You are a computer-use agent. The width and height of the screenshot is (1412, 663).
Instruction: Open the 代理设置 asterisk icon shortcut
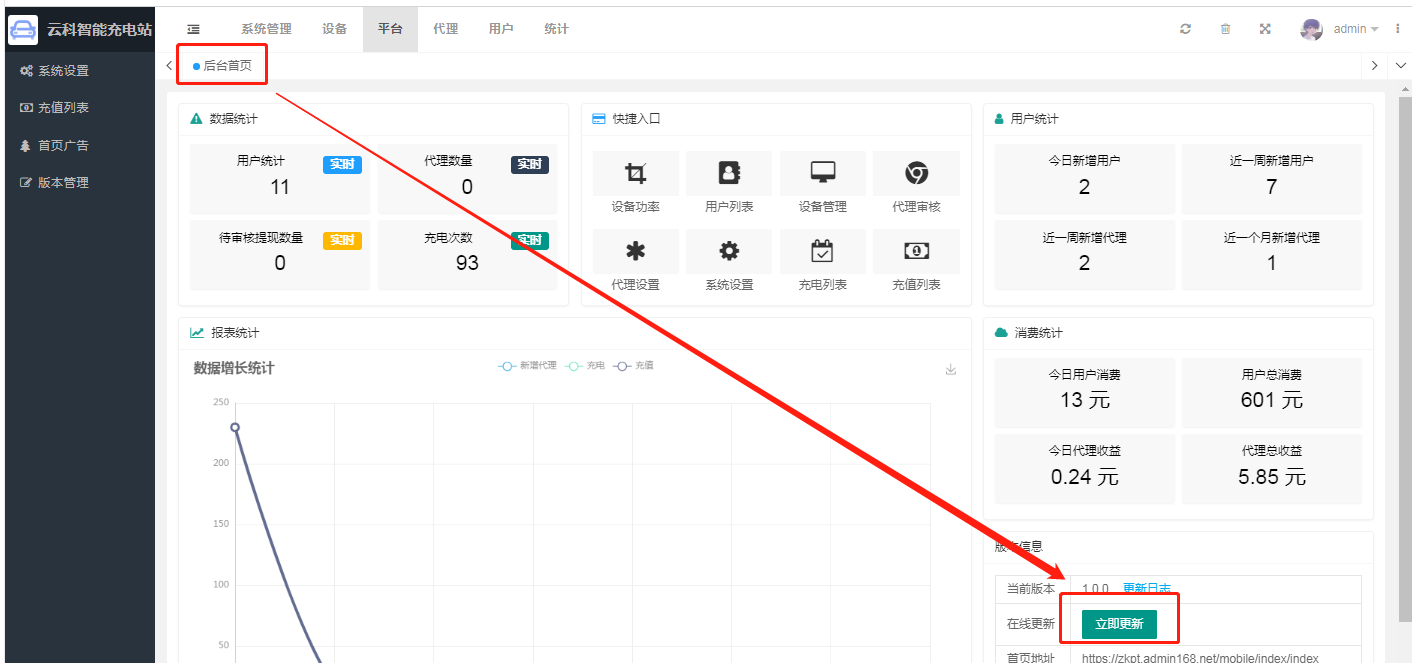click(x=636, y=251)
